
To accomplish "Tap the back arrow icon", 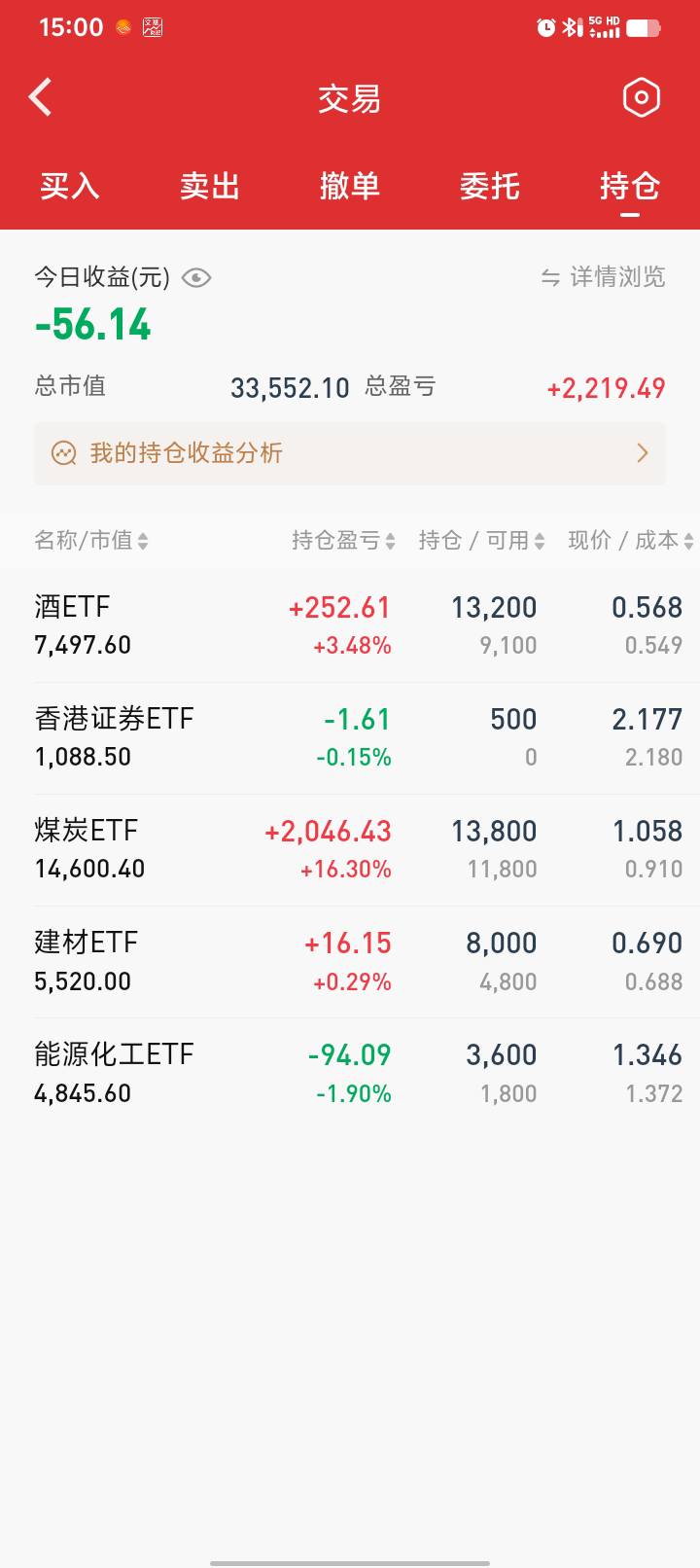I will click(41, 97).
